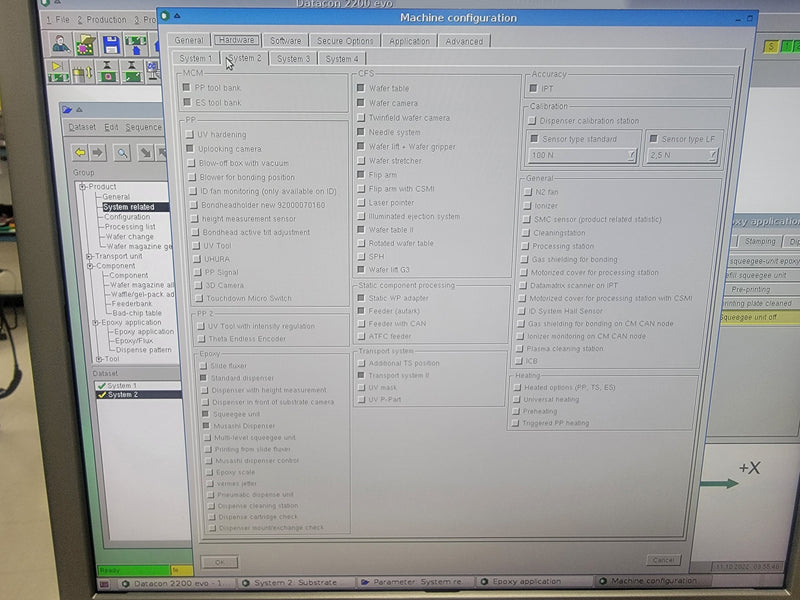Collapse the Epoxy application tree node

pos(95,322)
